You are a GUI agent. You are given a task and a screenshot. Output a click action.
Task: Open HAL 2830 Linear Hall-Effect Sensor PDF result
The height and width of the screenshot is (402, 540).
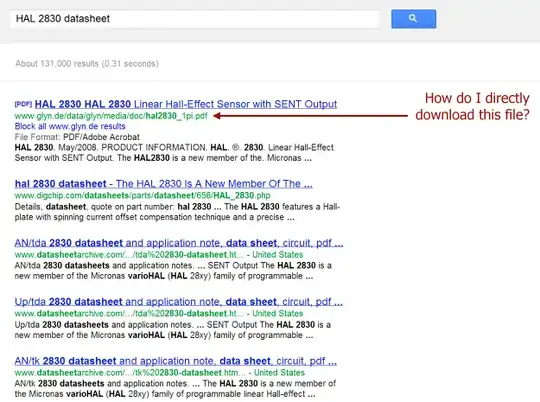pyautogui.click(x=186, y=104)
